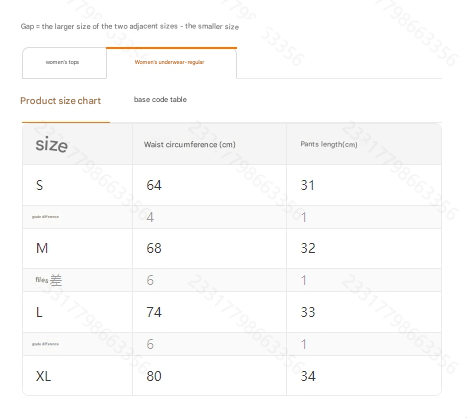Click waist value 64 for size S
This screenshot has height=418, width=467.
154,185
